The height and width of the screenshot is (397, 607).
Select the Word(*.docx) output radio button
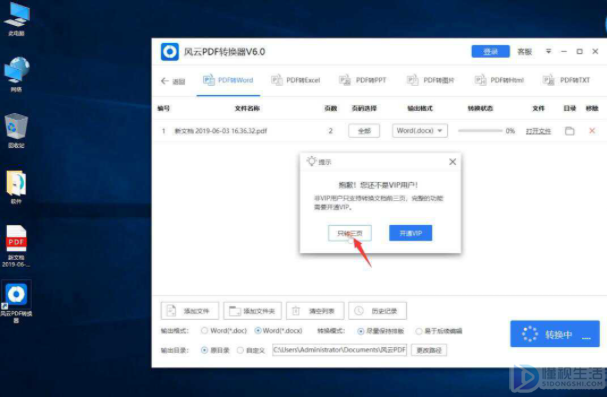[x=258, y=331]
